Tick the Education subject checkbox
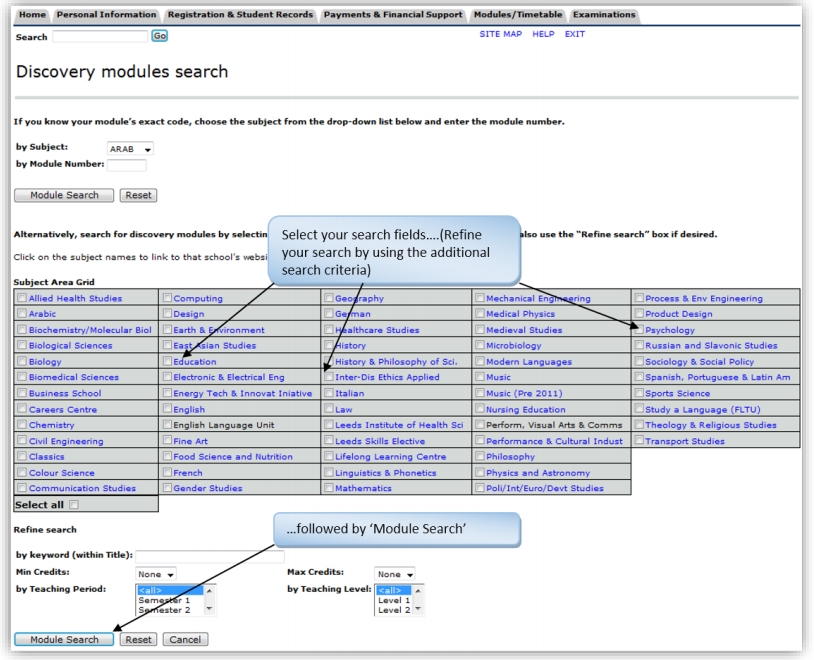 [167, 361]
